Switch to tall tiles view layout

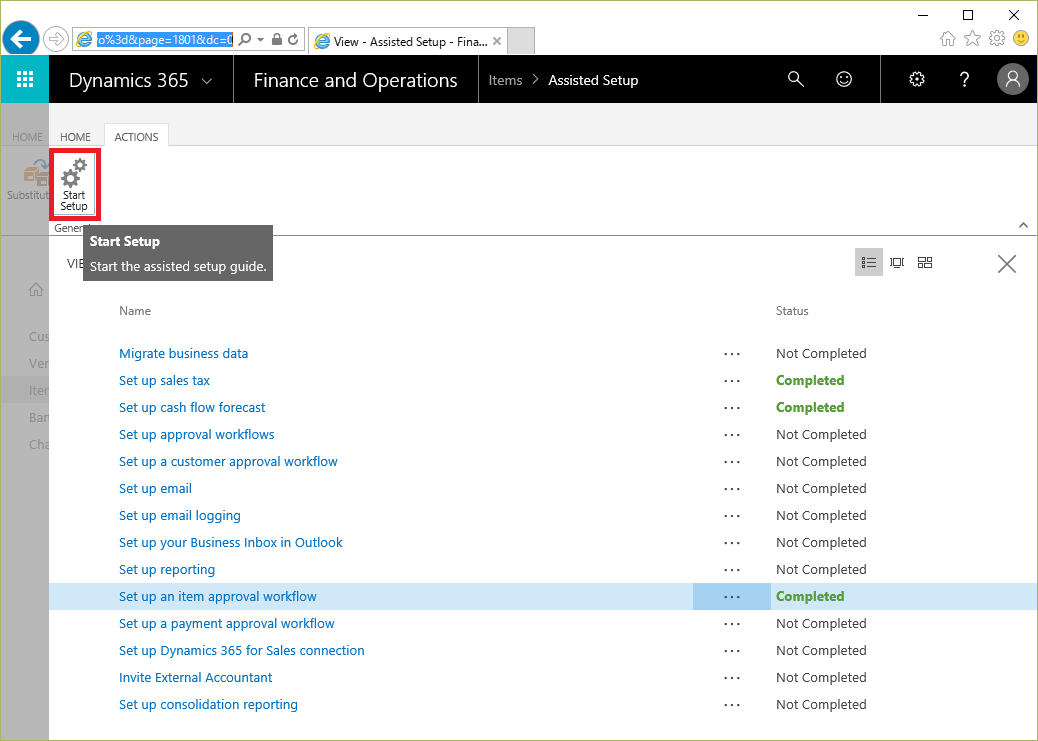(x=897, y=263)
